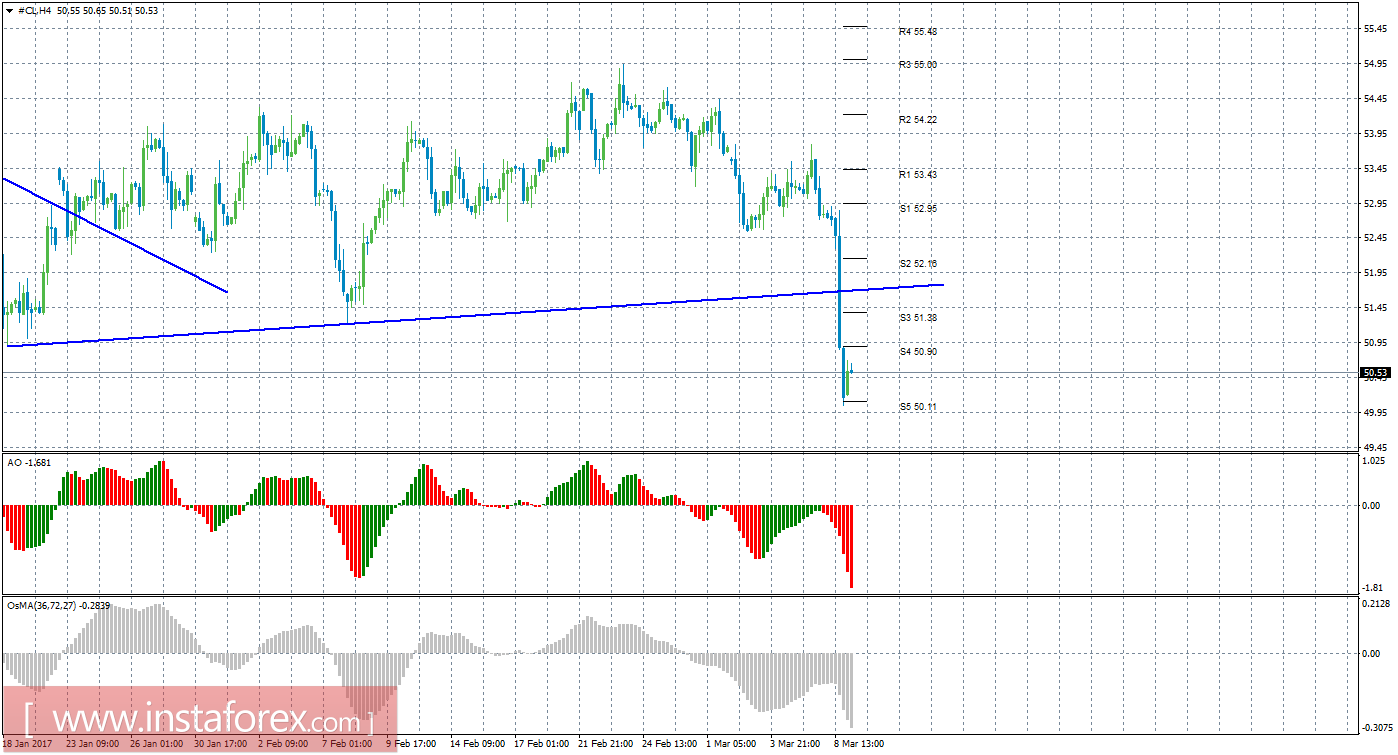
Task: Click the 3 Mar 21:00 time label
Action: point(796,744)
